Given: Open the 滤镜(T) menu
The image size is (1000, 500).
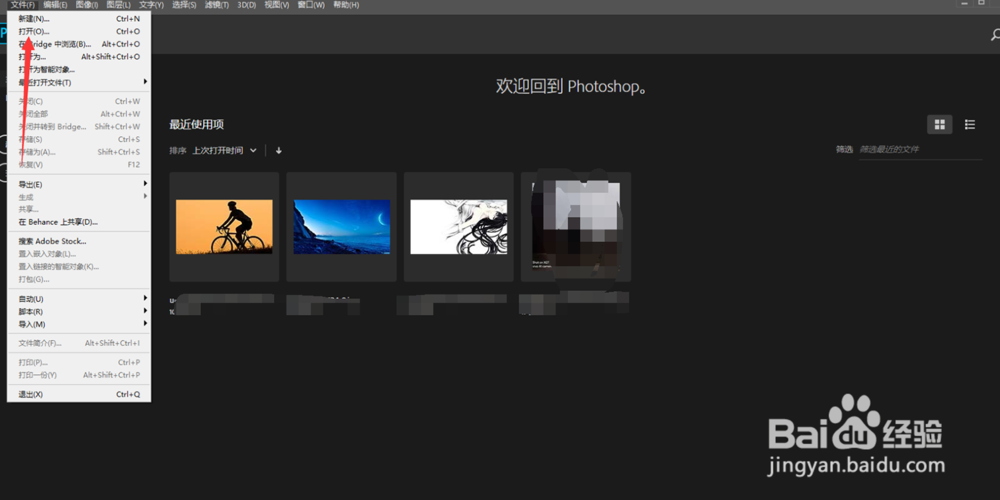Looking at the screenshot, I should click(217, 5).
